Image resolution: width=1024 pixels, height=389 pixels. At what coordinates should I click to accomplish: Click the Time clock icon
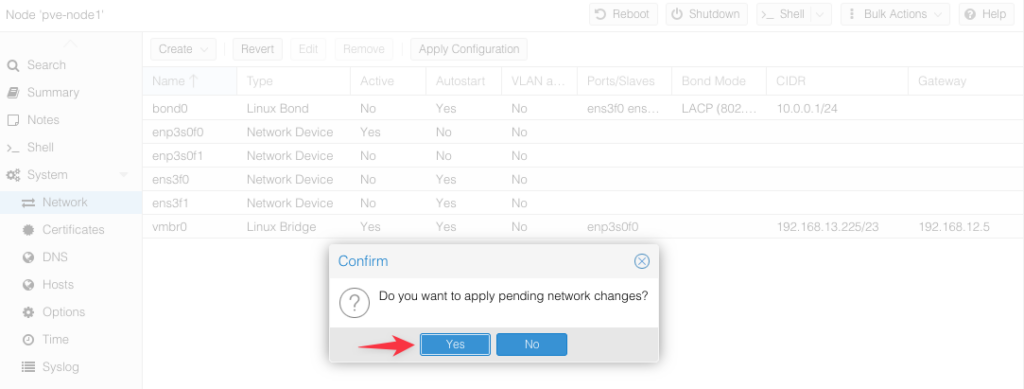(x=28, y=339)
